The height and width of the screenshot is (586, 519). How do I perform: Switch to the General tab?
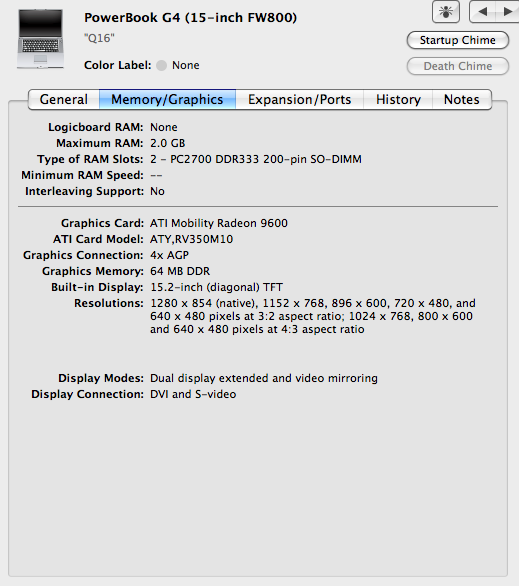click(x=64, y=99)
